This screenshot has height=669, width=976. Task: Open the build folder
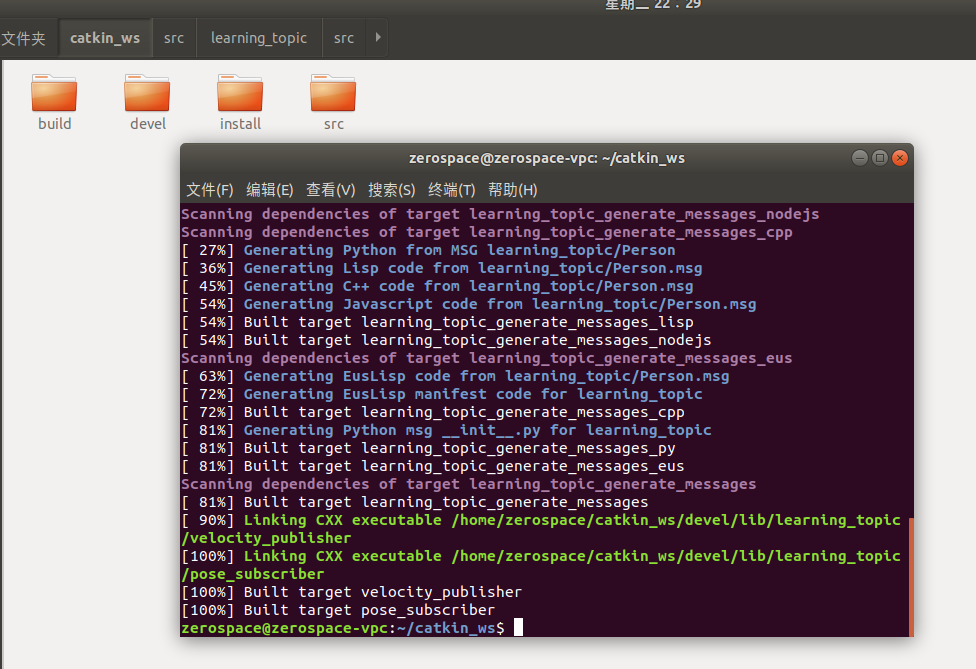click(54, 102)
